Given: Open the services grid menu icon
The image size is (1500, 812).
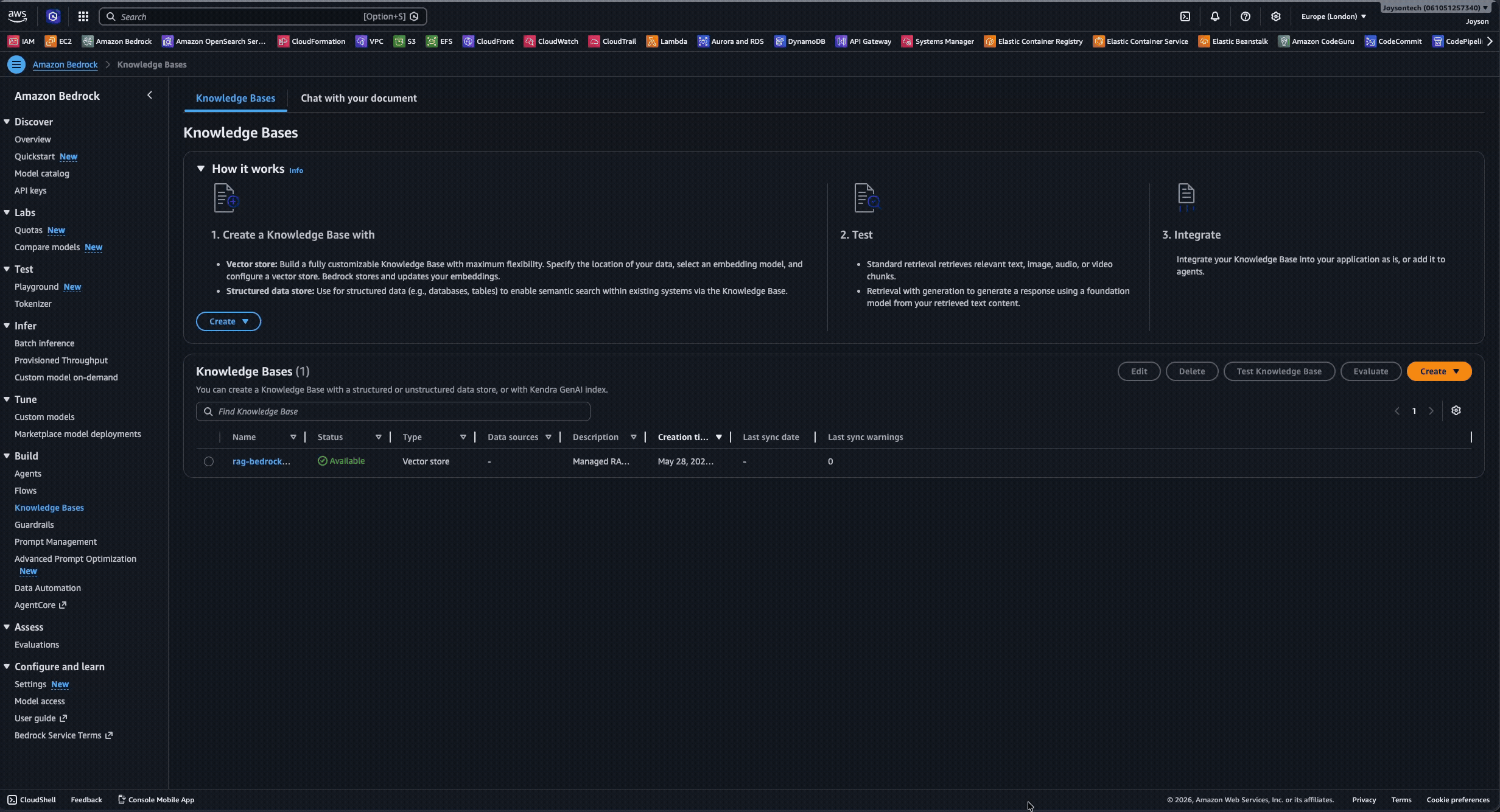Looking at the screenshot, I should click(x=83, y=16).
